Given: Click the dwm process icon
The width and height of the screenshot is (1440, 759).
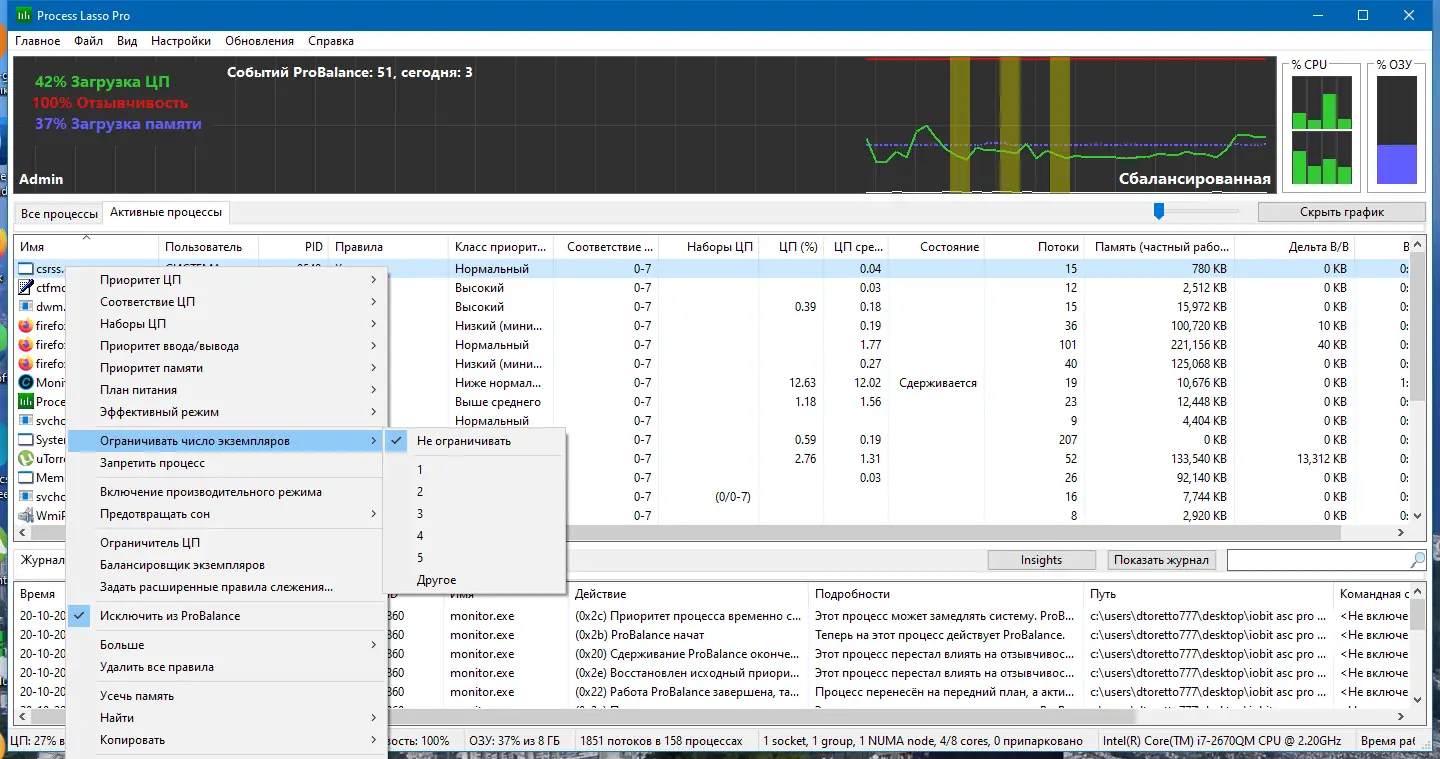Looking at the screenshot, I should tap(26, 307).
